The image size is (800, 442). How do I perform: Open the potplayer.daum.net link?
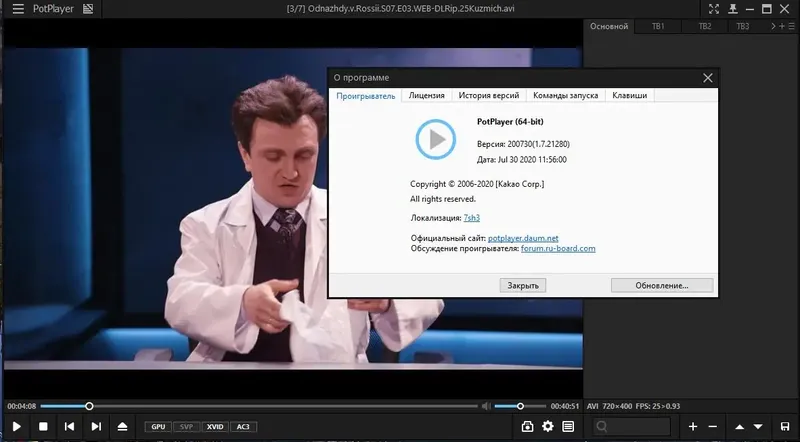[x=523, y=238]
